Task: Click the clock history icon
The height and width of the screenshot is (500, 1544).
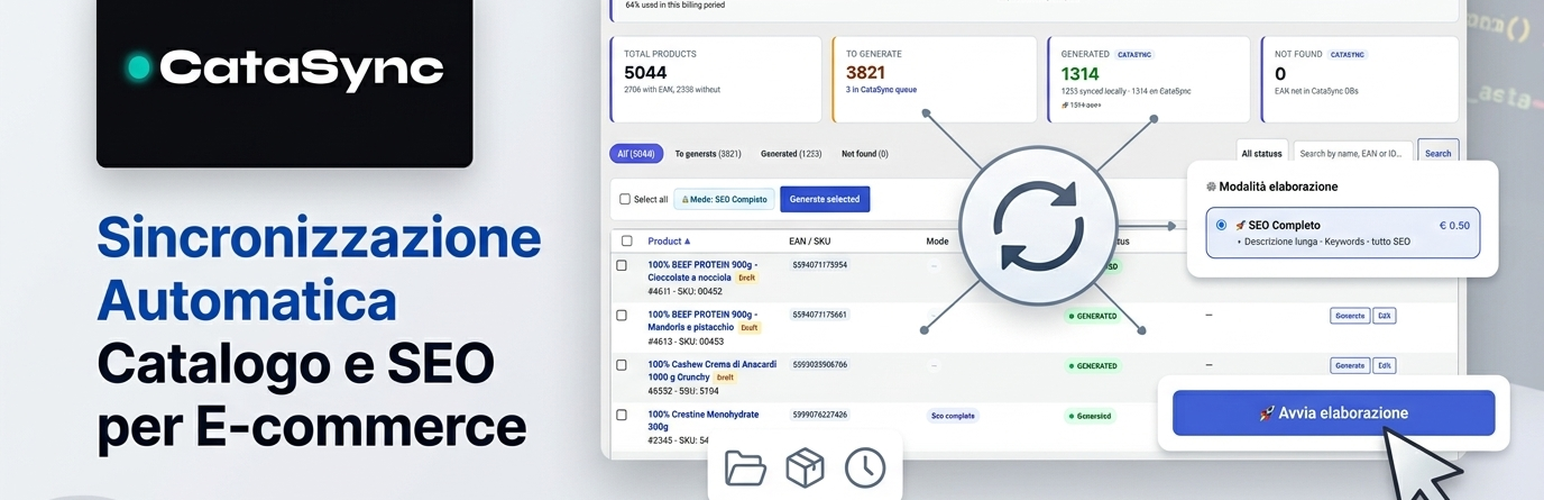Action: [x=865, y=467]
